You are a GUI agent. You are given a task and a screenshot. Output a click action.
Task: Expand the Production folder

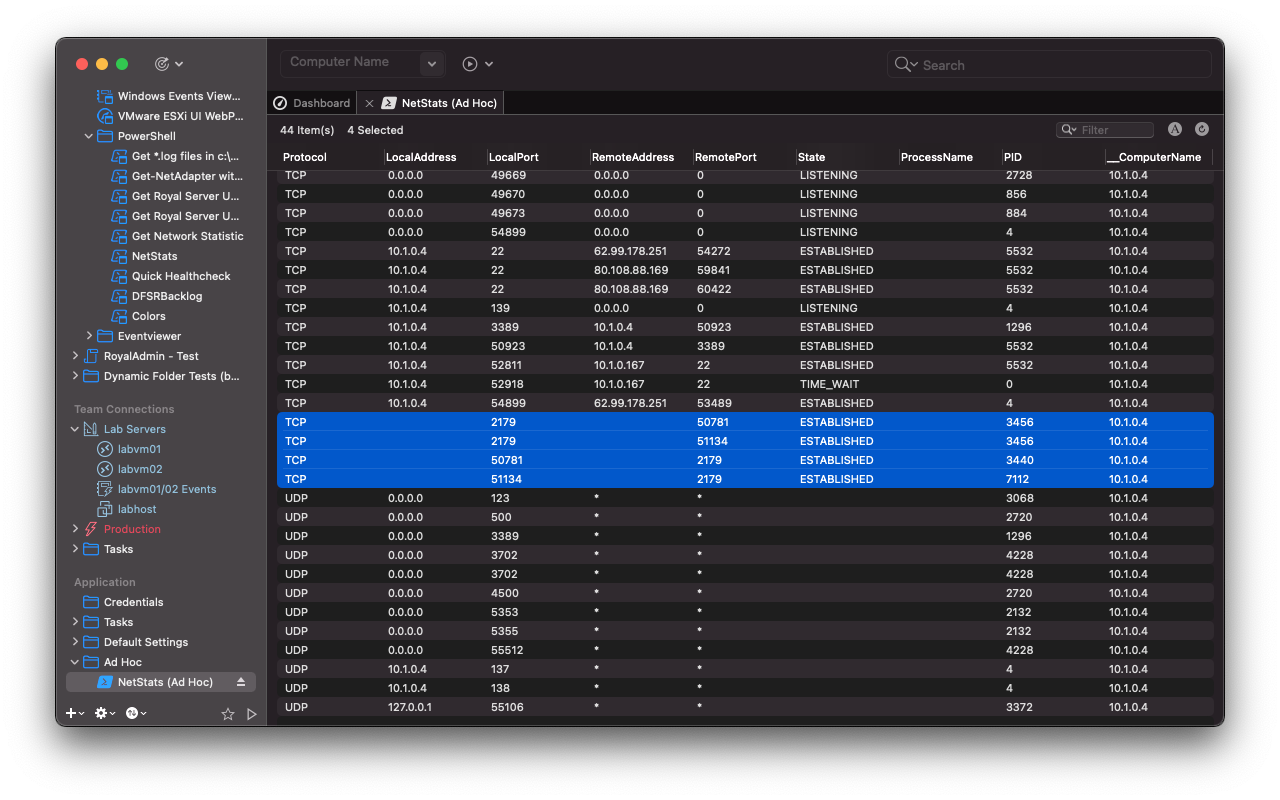click(75, 529)
